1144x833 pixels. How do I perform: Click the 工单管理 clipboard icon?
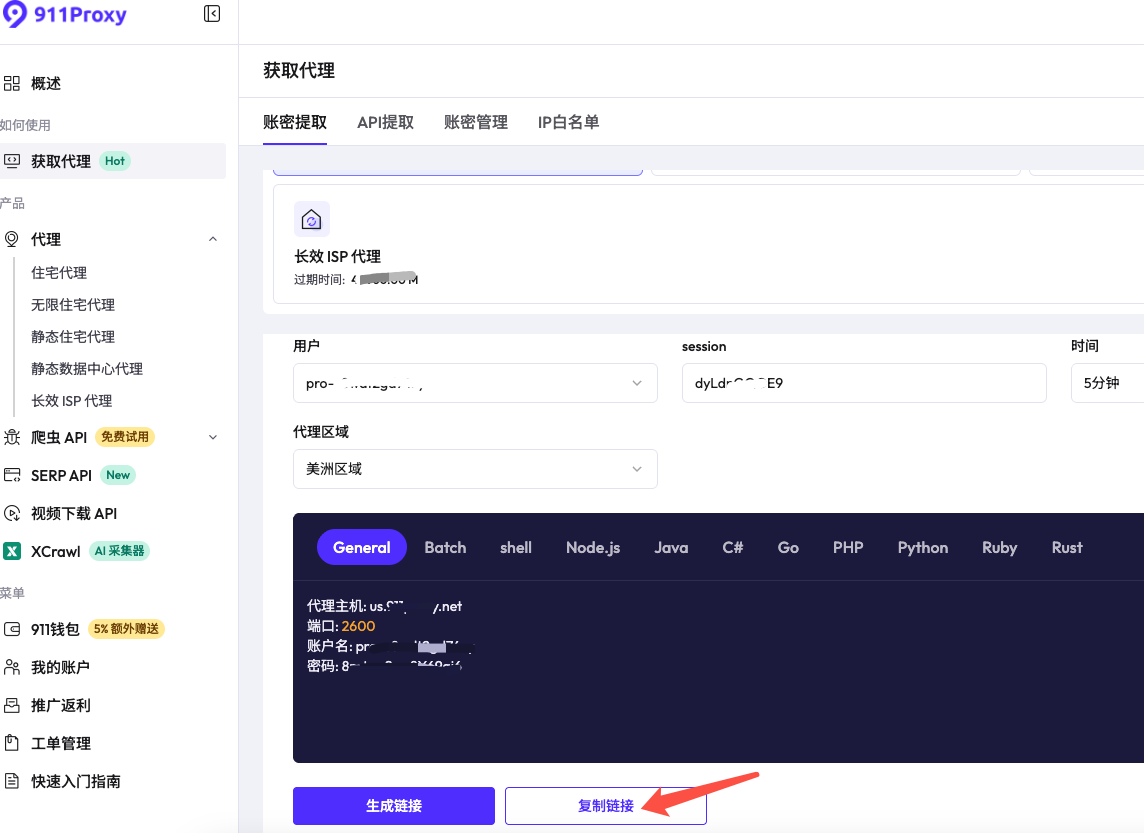(x=12, y=743)
